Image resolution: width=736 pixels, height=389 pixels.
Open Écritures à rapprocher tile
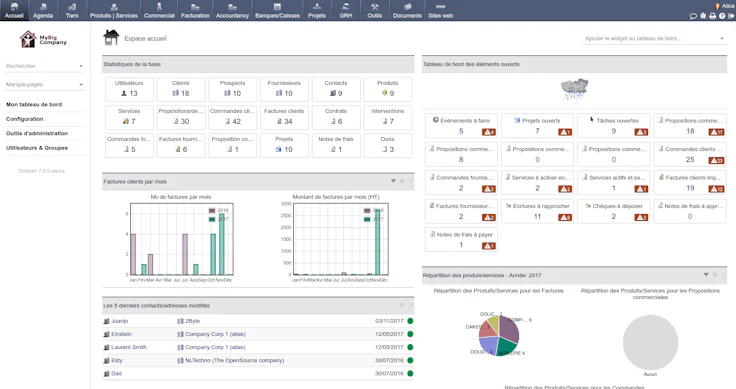[x=537, y=211]
